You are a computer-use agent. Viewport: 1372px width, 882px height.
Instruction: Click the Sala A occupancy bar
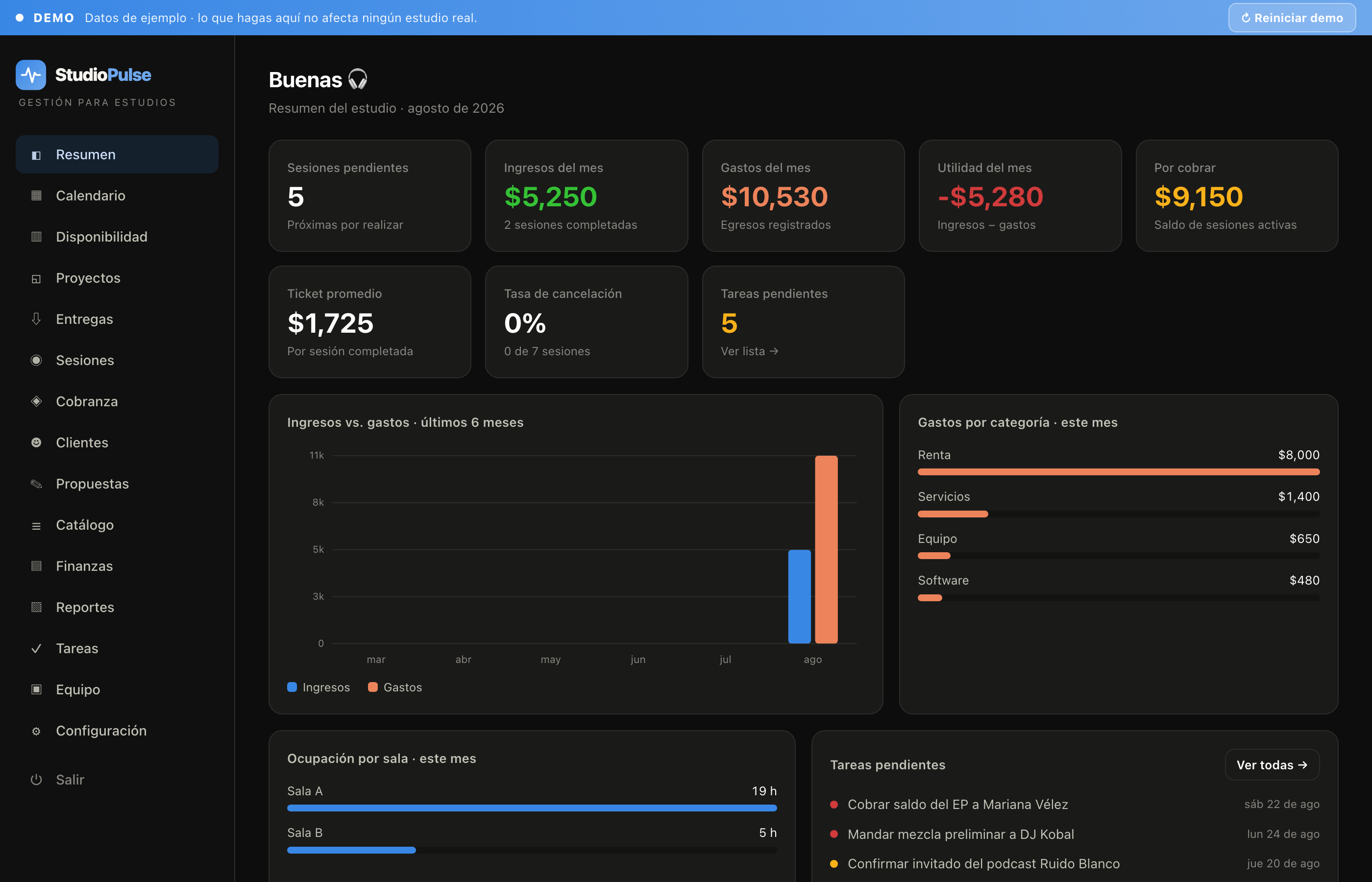point(532,808)
